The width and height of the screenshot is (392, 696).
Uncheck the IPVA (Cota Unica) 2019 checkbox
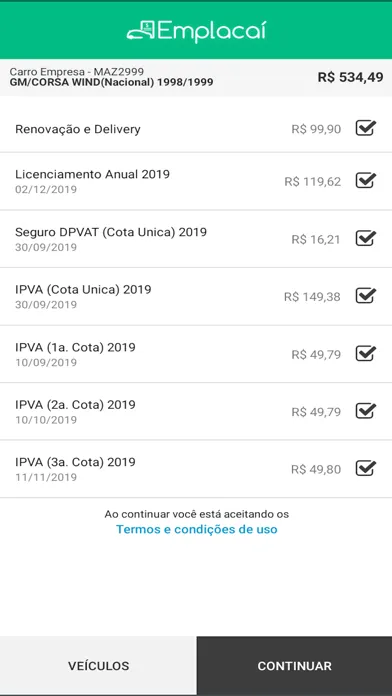366,296
